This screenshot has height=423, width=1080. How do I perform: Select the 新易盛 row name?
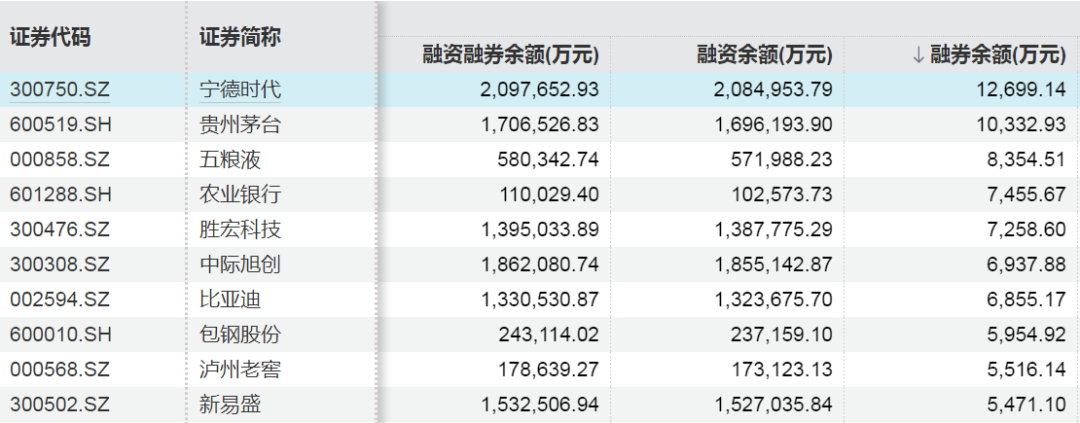click(x=230, y=404)
